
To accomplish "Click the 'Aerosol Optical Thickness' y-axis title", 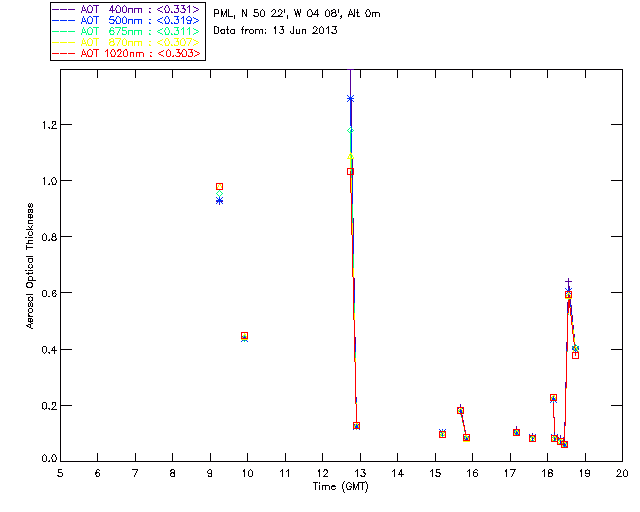I will [30, 266].
